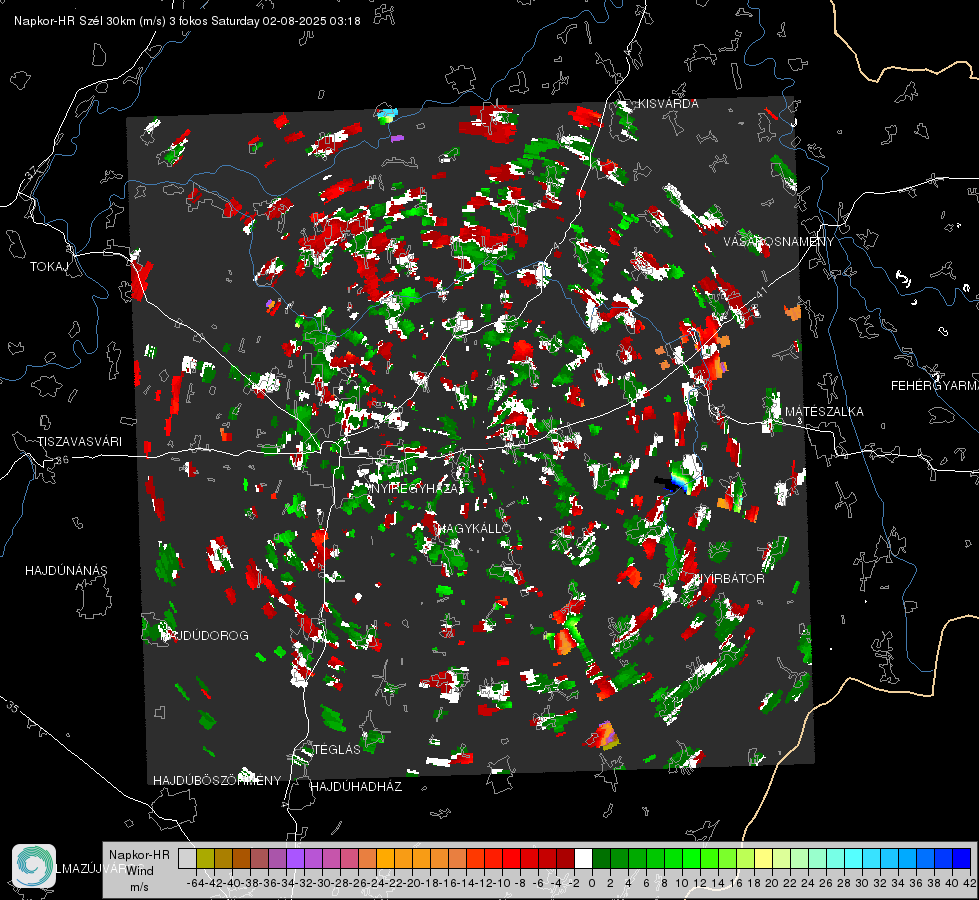Image resolution: width=979 pixels, height=900 pixels.
Task: Click the FEHÉRGYARMAT label at right edge
Action: [934, 386]
